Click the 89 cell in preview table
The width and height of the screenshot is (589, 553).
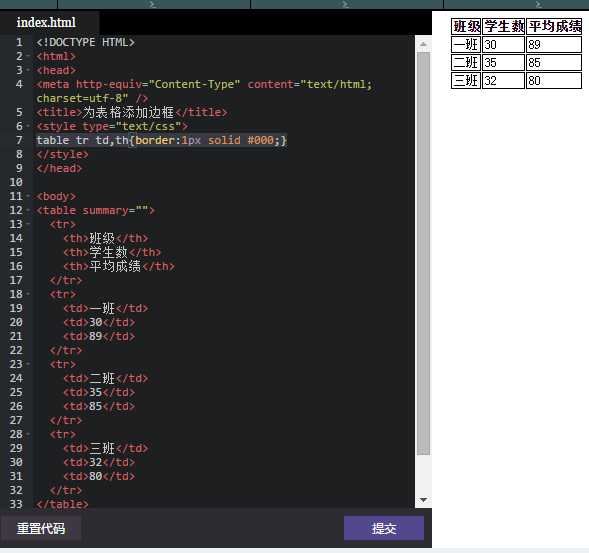pos(554,44)
